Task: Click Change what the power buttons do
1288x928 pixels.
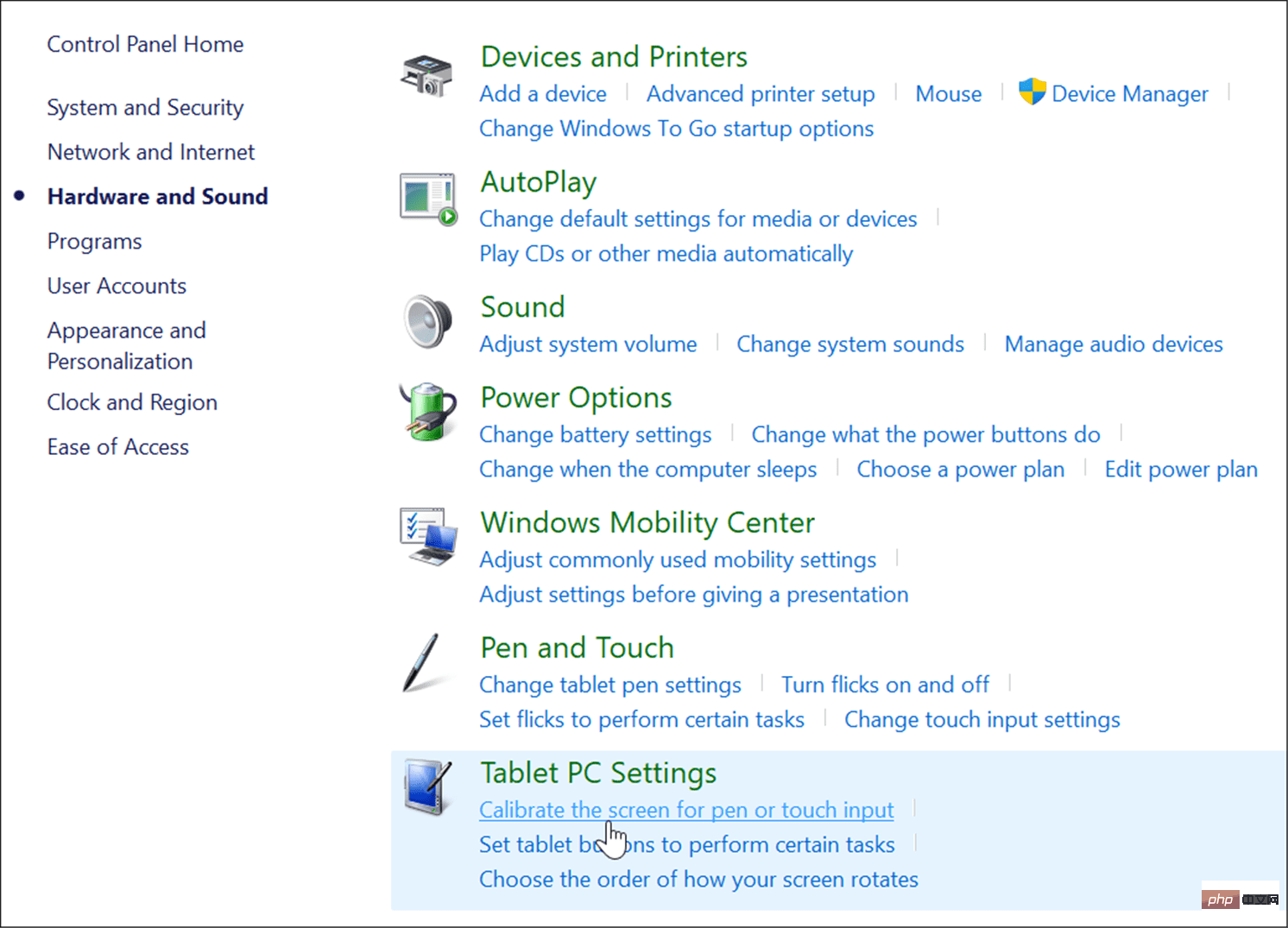Action: [925, 435]
